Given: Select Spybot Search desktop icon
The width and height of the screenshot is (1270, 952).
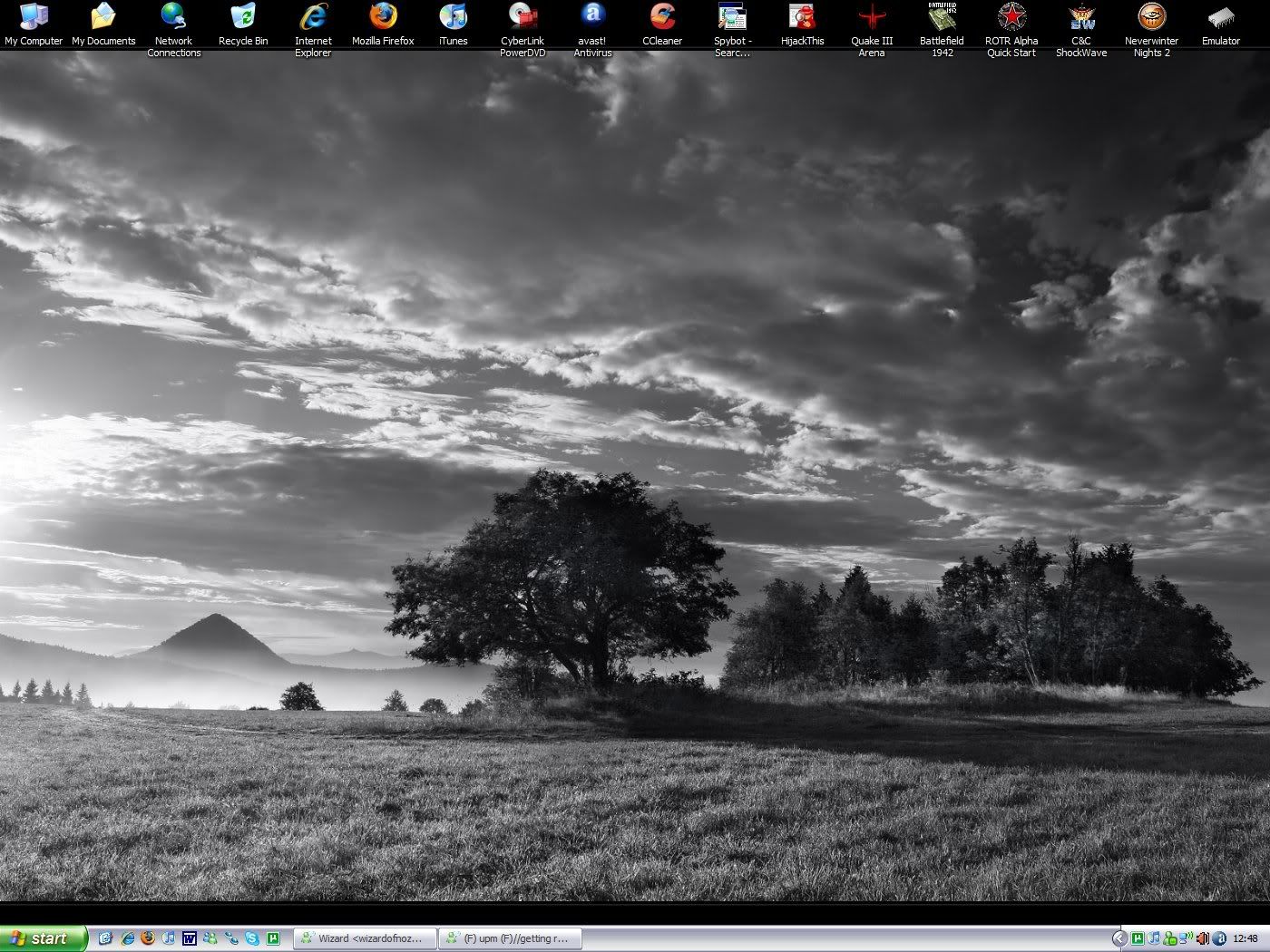Looking at the screenshot, I should click(x=732, y=30).
